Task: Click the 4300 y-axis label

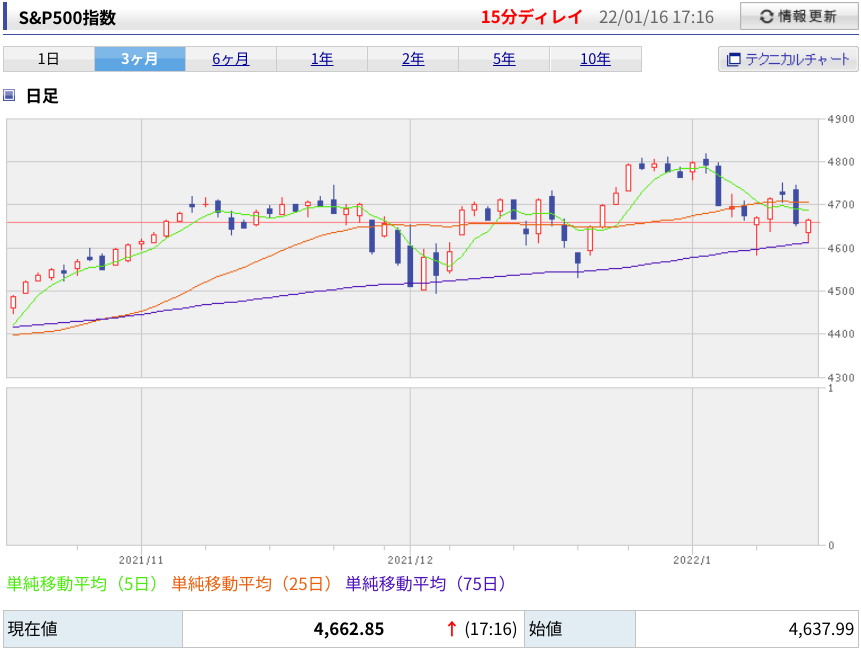Action: (841, 378)
